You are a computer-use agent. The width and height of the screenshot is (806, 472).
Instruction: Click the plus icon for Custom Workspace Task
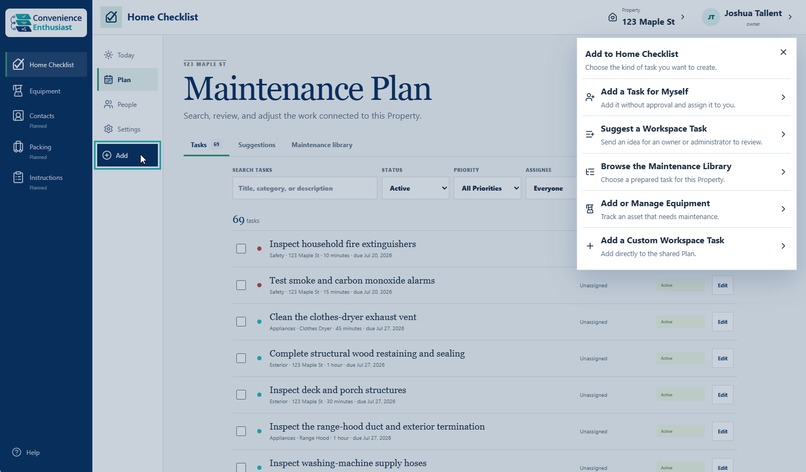pyautogui.click(x=590, y=246)
